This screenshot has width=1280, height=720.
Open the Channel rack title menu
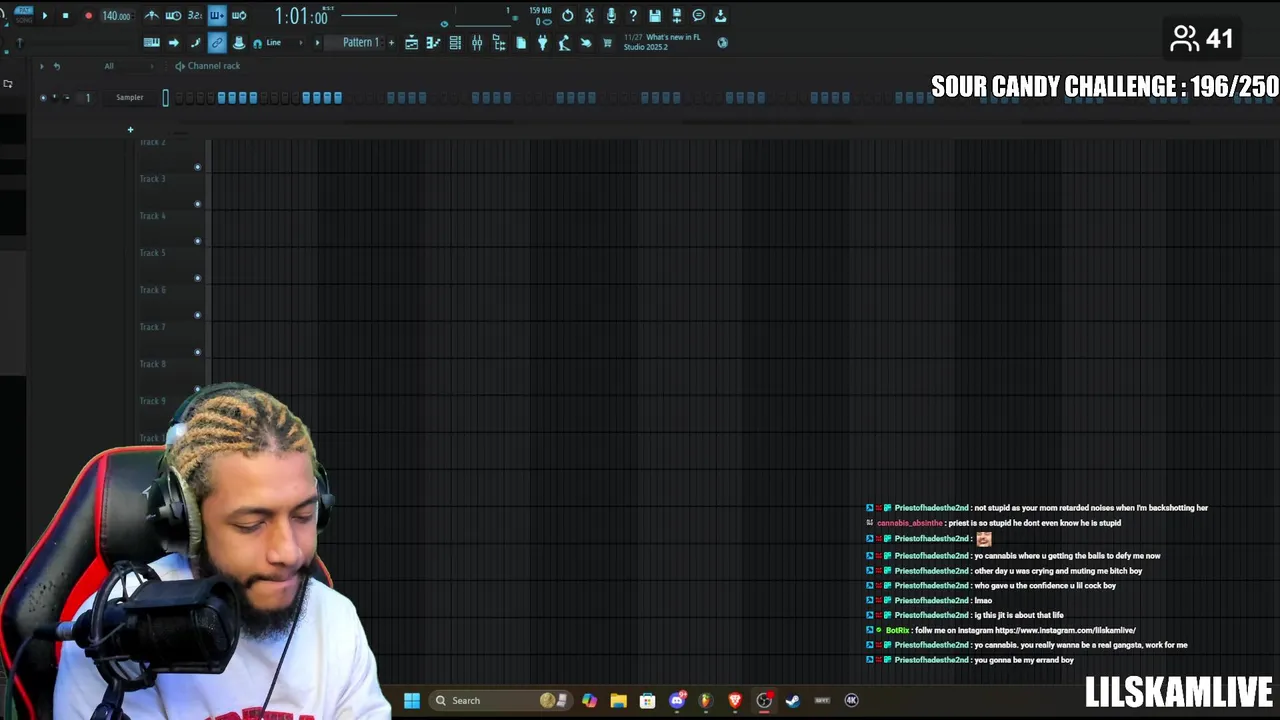coord(213,66)
